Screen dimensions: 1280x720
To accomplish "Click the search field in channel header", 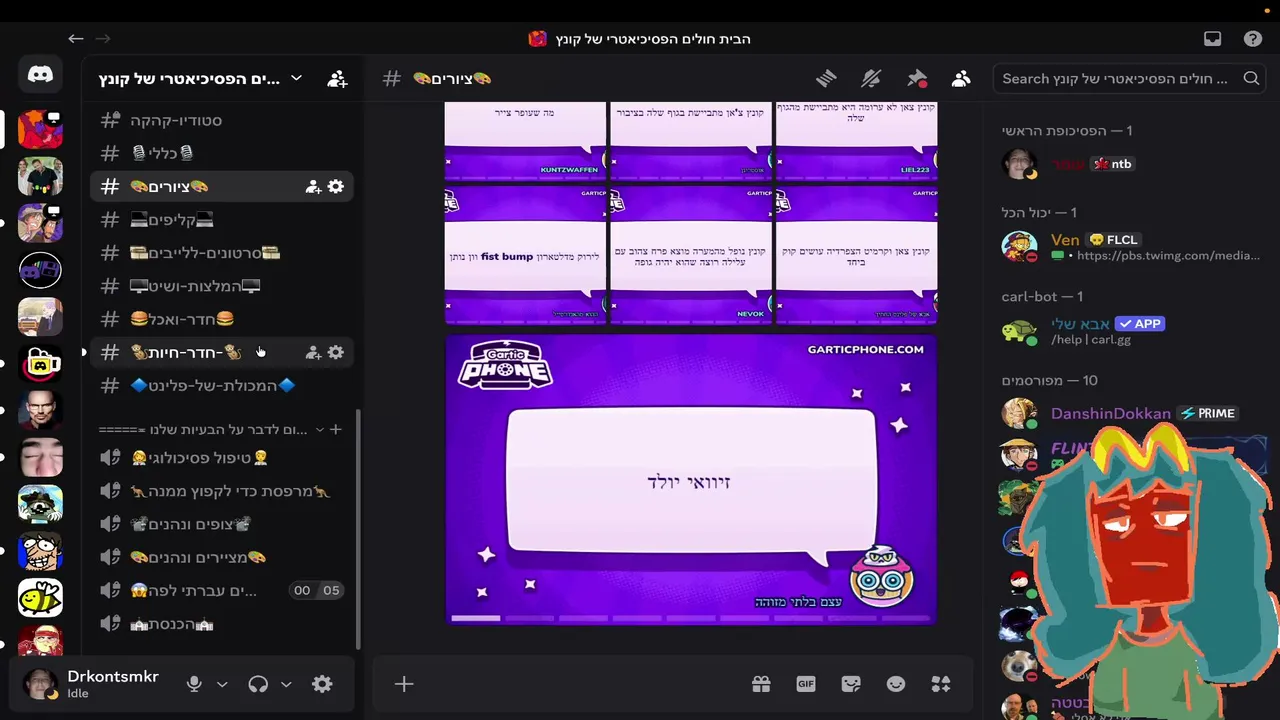I will (x=1129, y=78).
